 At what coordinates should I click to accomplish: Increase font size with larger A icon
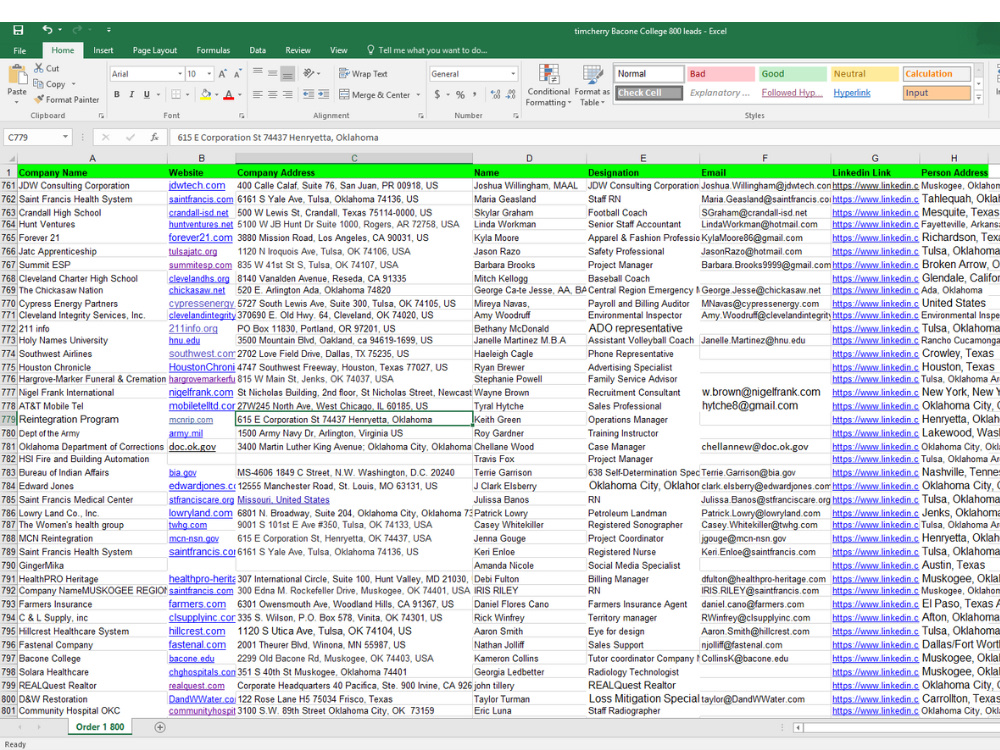(x=223, y=74)
